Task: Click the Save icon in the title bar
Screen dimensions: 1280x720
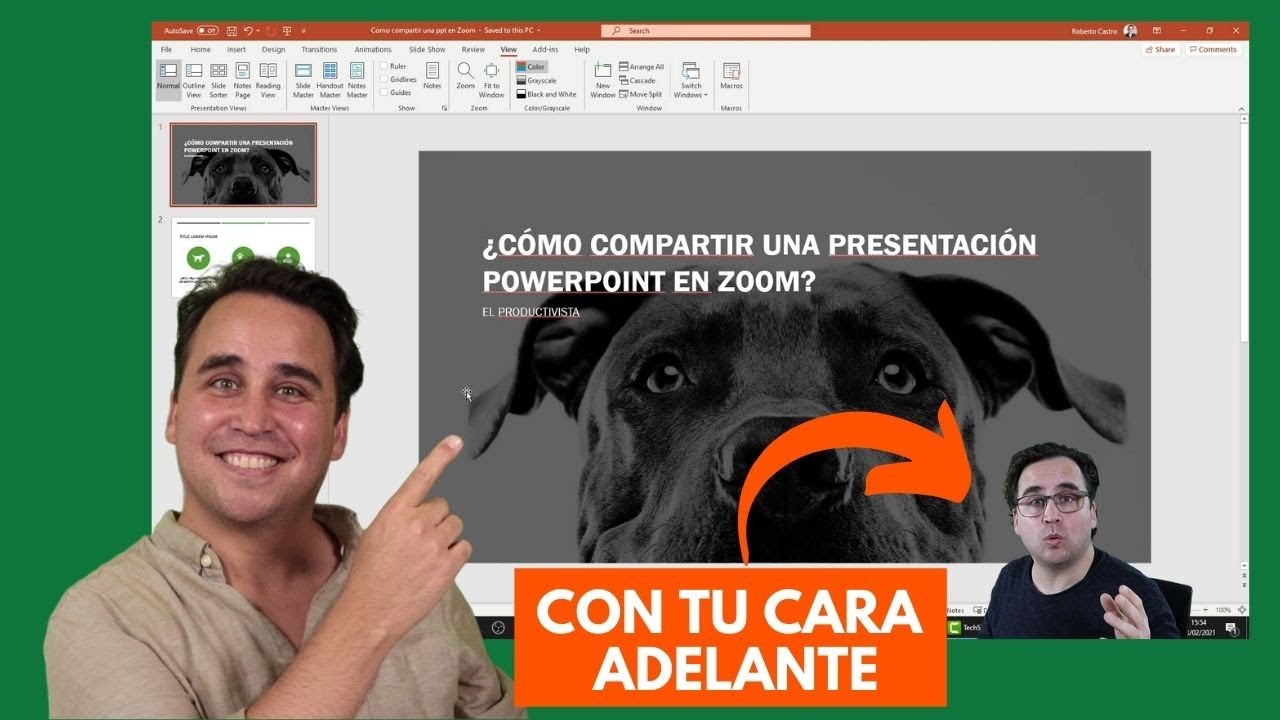Action: tap(232, 31)
